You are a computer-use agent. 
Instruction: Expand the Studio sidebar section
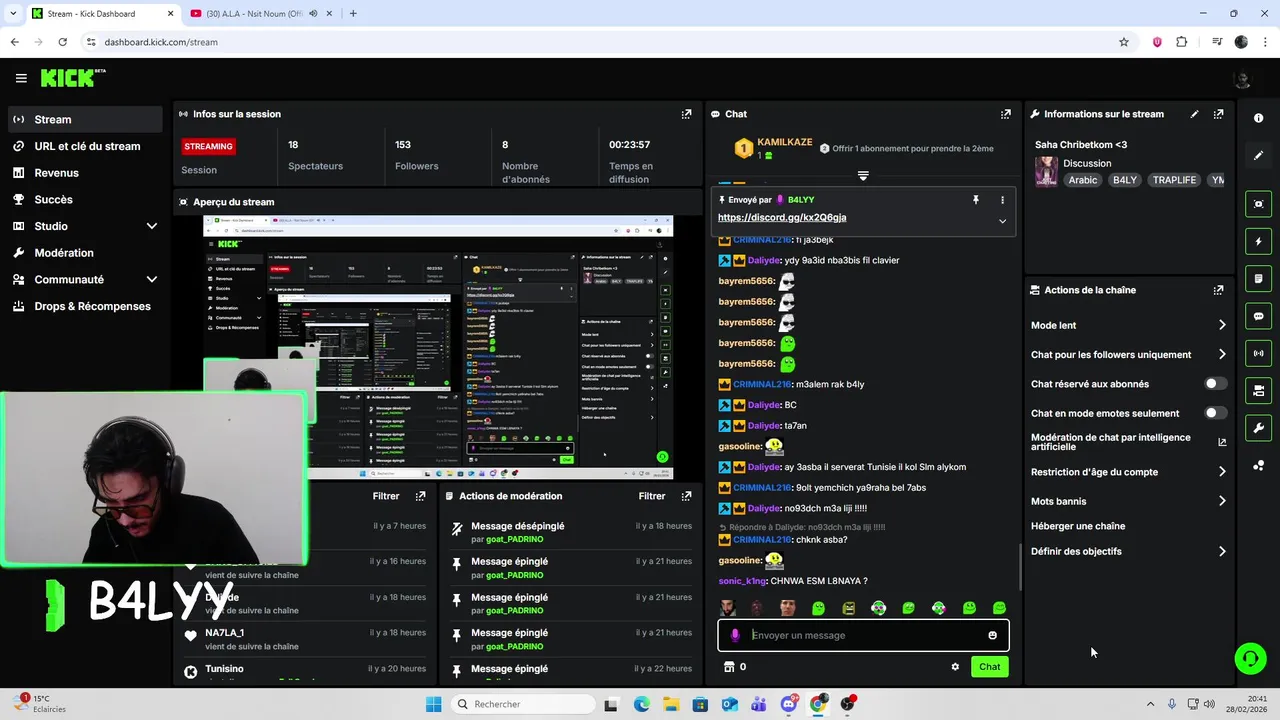(152, 226)
